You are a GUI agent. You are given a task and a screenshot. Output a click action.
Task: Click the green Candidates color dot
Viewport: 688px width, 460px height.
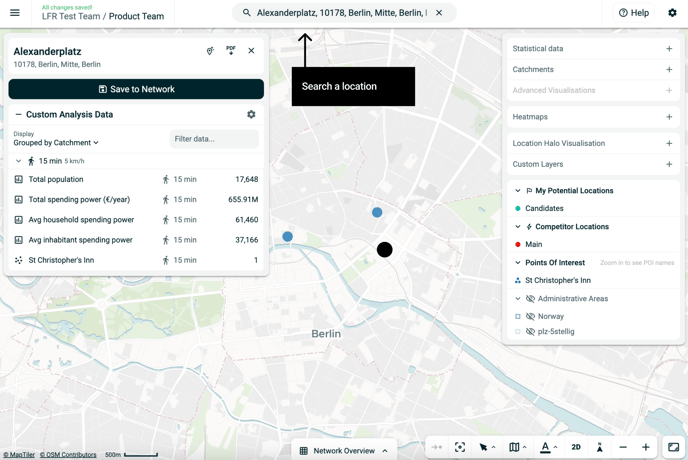[518, 208]
